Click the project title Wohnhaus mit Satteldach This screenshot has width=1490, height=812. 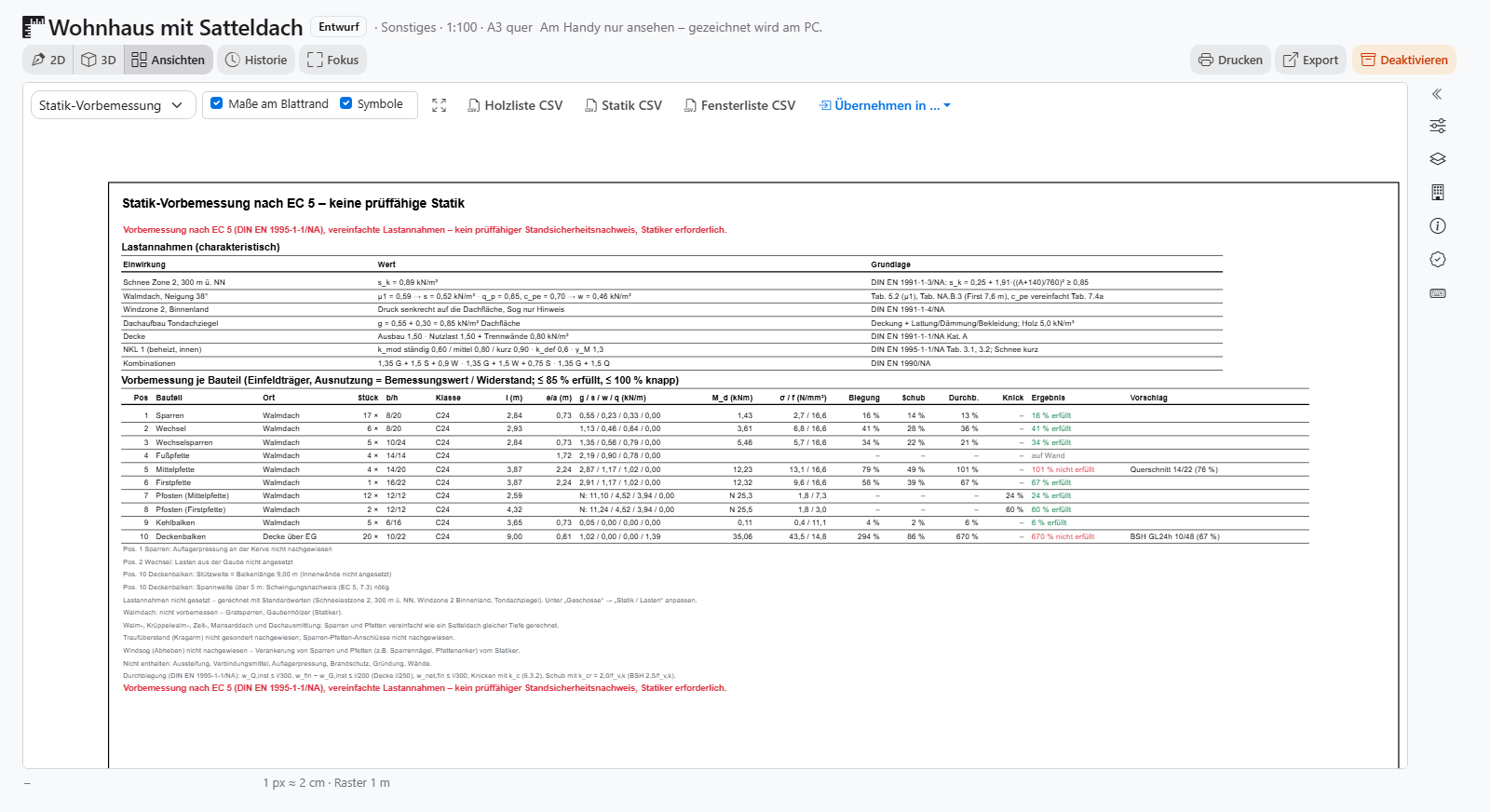(x=176, y=28)
